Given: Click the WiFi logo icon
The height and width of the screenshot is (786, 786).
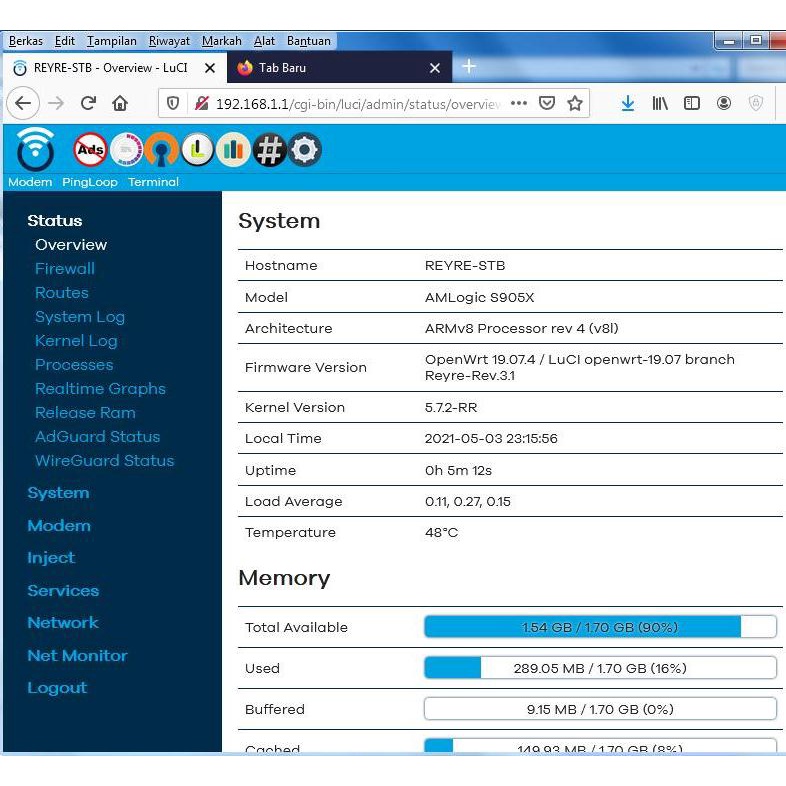Looking at the screenshot, I should tap(36, 150).
